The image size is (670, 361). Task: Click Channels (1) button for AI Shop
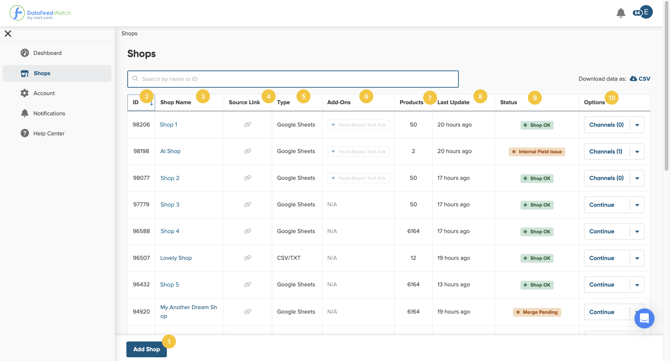click(606, 152)
